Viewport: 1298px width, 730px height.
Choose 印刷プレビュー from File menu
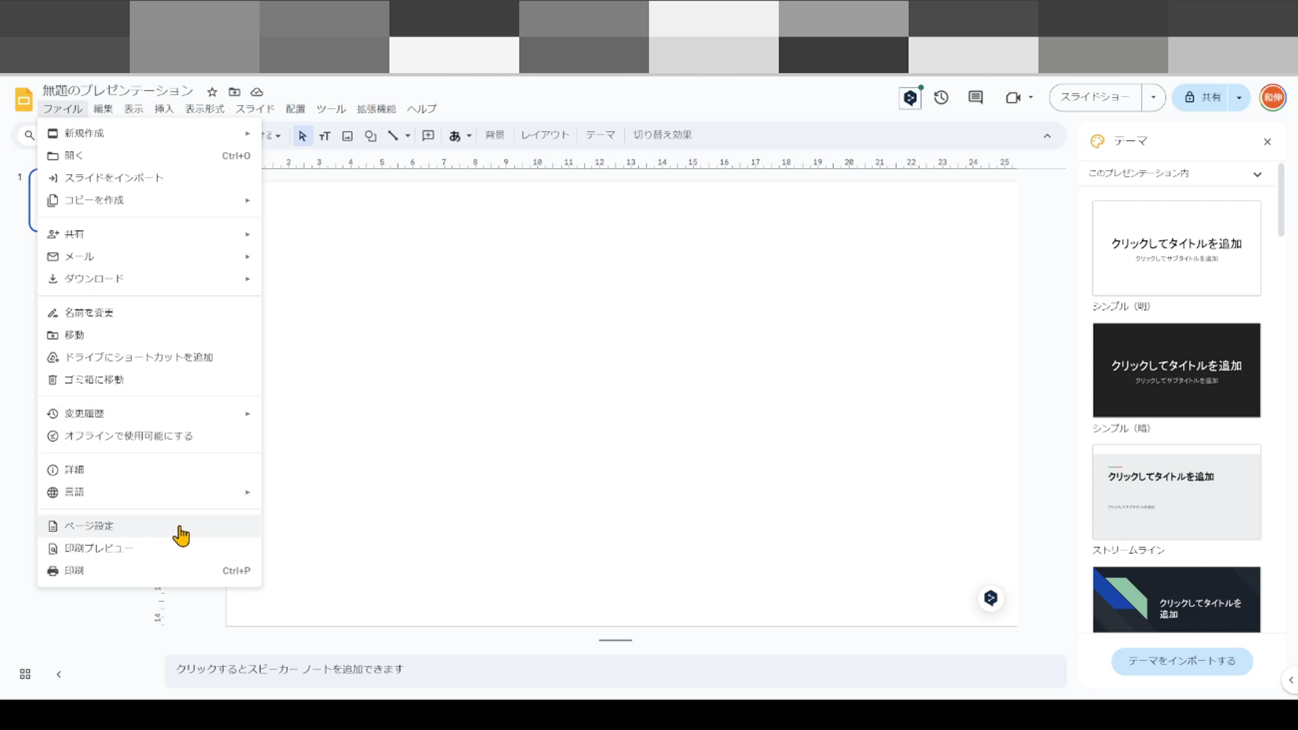pos(149,548)
